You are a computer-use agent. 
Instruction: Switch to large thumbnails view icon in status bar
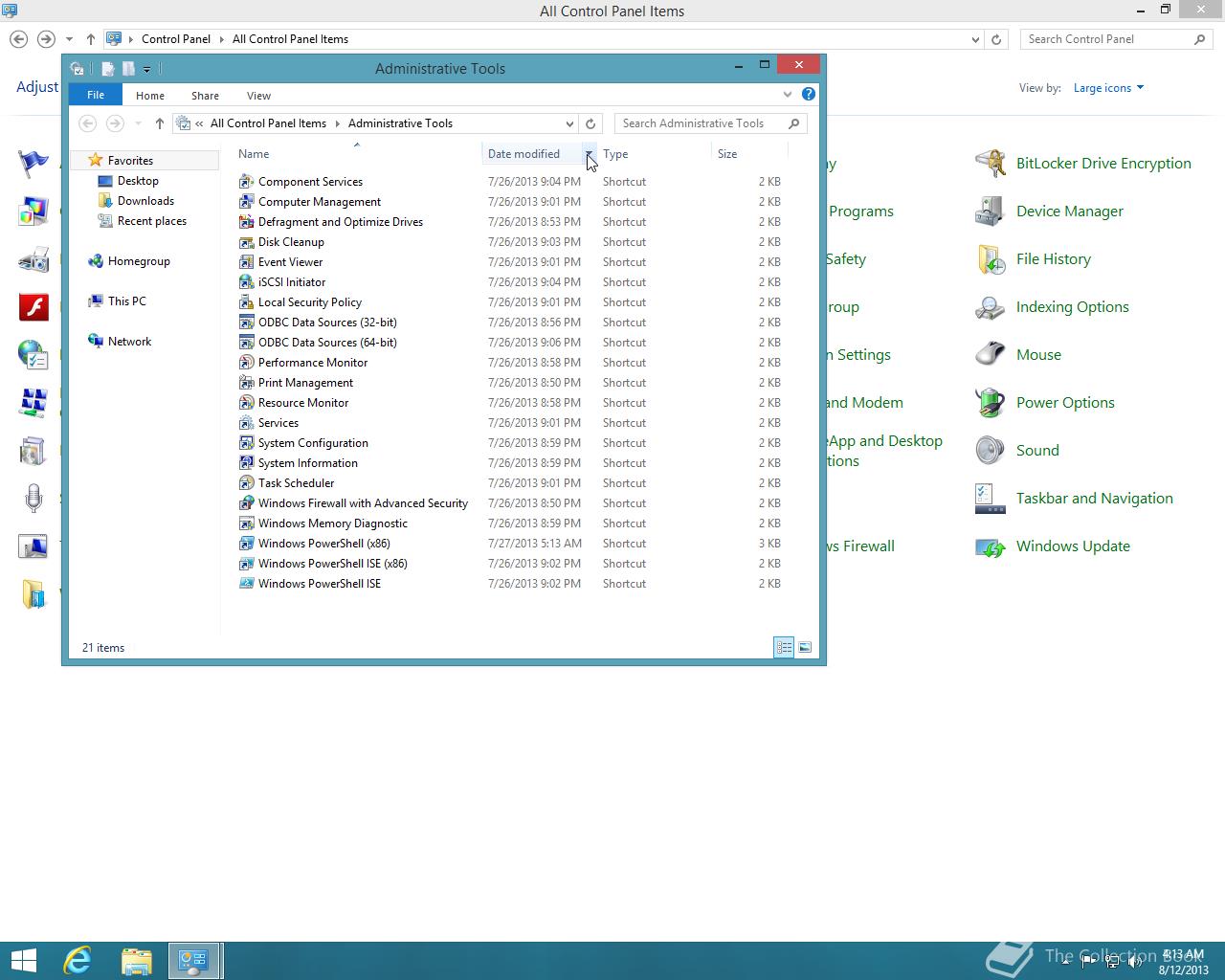coord(805,648)
